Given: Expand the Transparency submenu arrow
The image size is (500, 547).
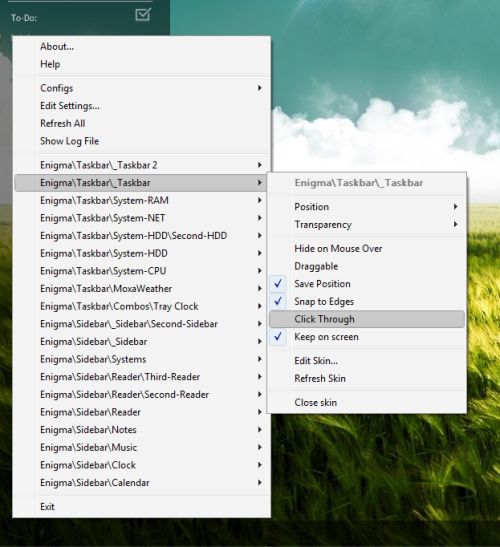Looking at the screenshot, I should coord(456,224).
